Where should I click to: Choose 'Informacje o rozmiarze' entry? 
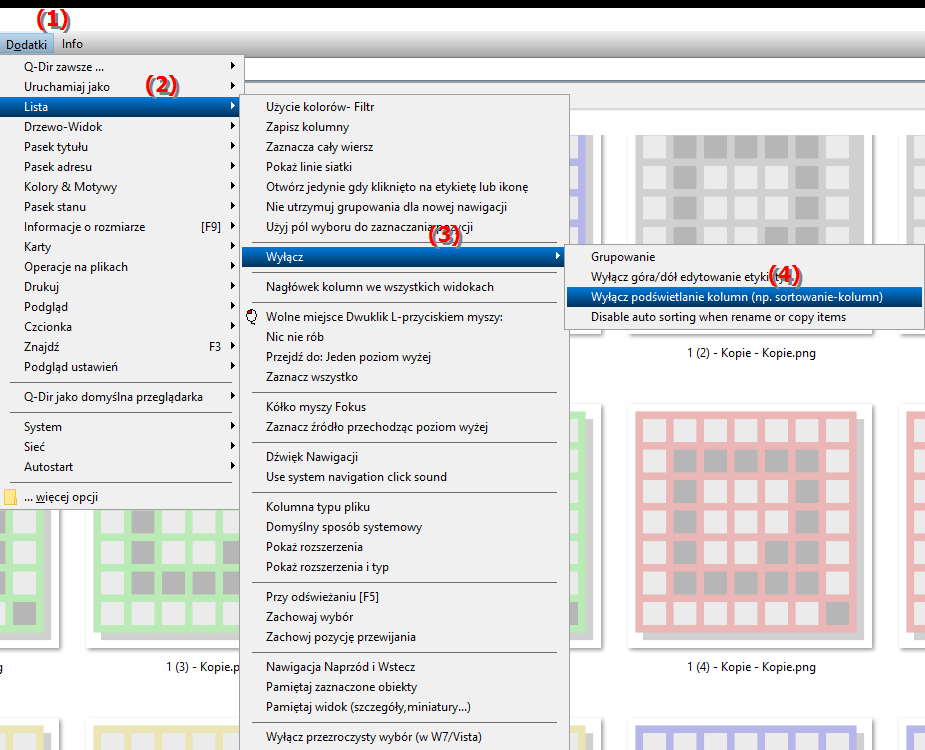[x=119, y=227]
